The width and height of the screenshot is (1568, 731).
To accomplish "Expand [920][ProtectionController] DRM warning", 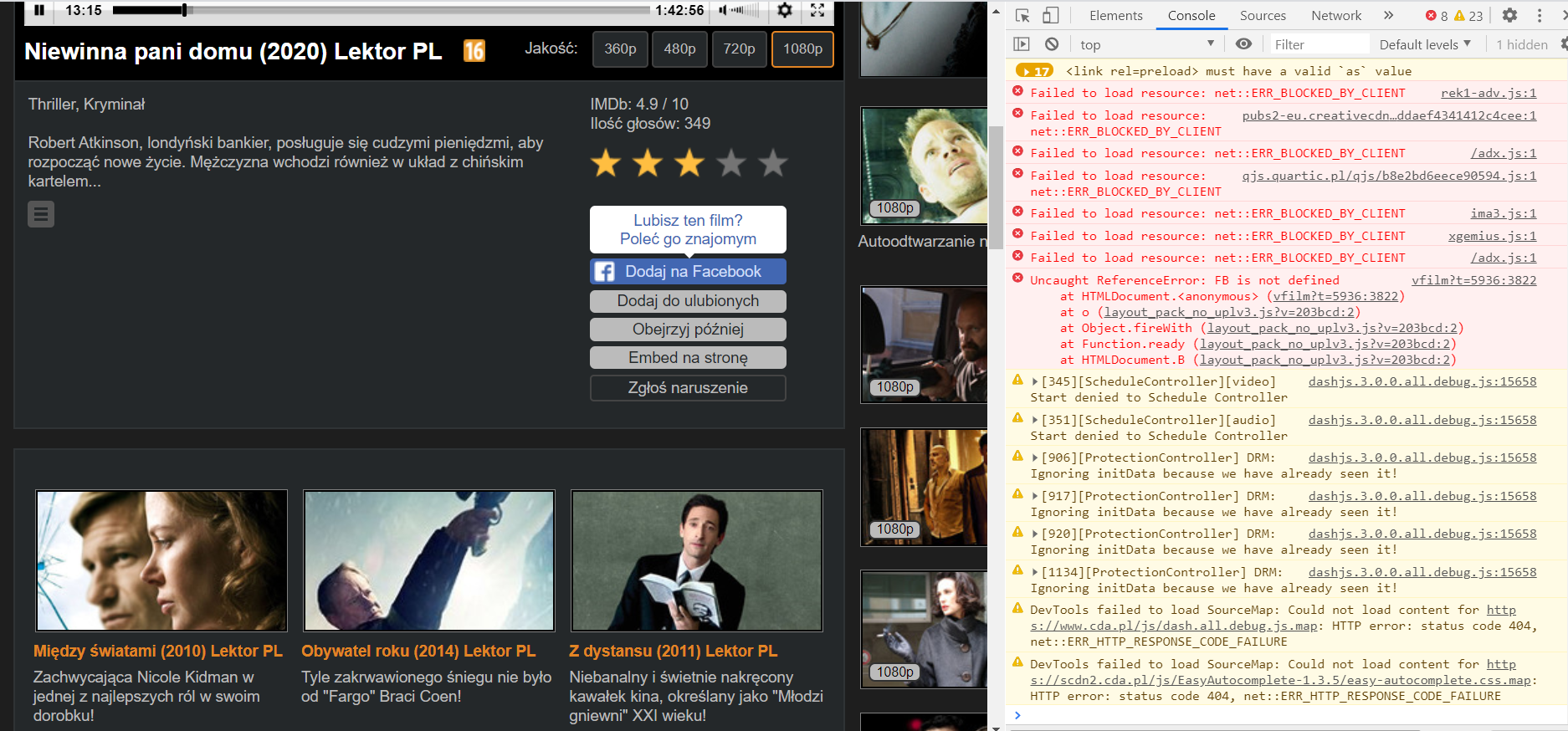I will click(x=1035, y=534).
